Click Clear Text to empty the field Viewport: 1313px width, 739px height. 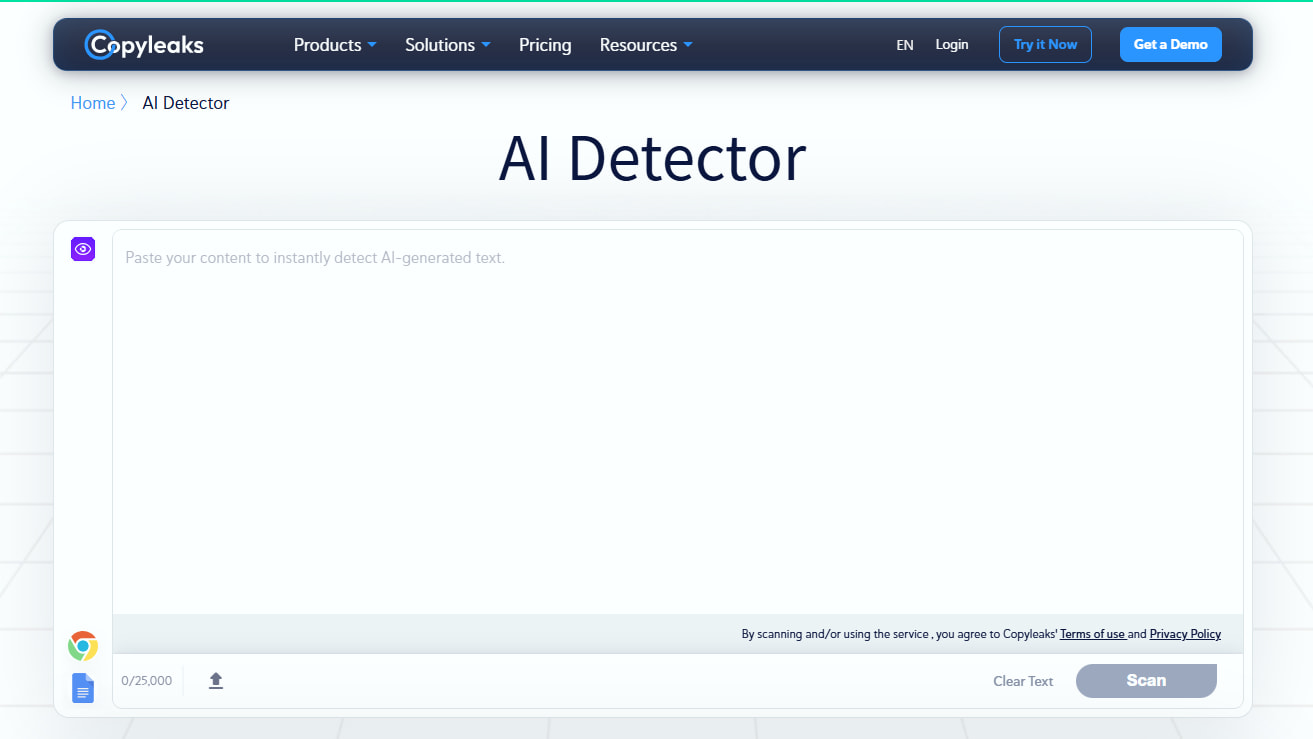tap(1023, 680)
